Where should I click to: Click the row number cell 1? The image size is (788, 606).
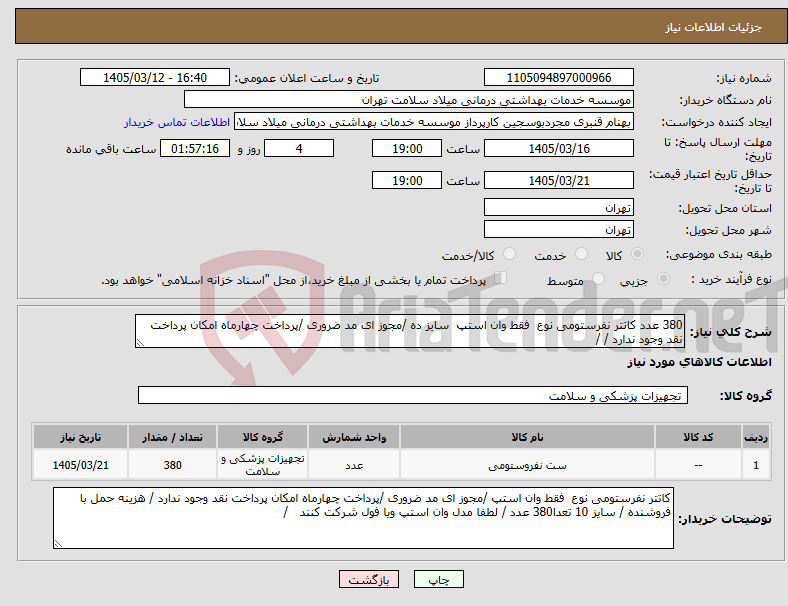click(x=756, y=465)
